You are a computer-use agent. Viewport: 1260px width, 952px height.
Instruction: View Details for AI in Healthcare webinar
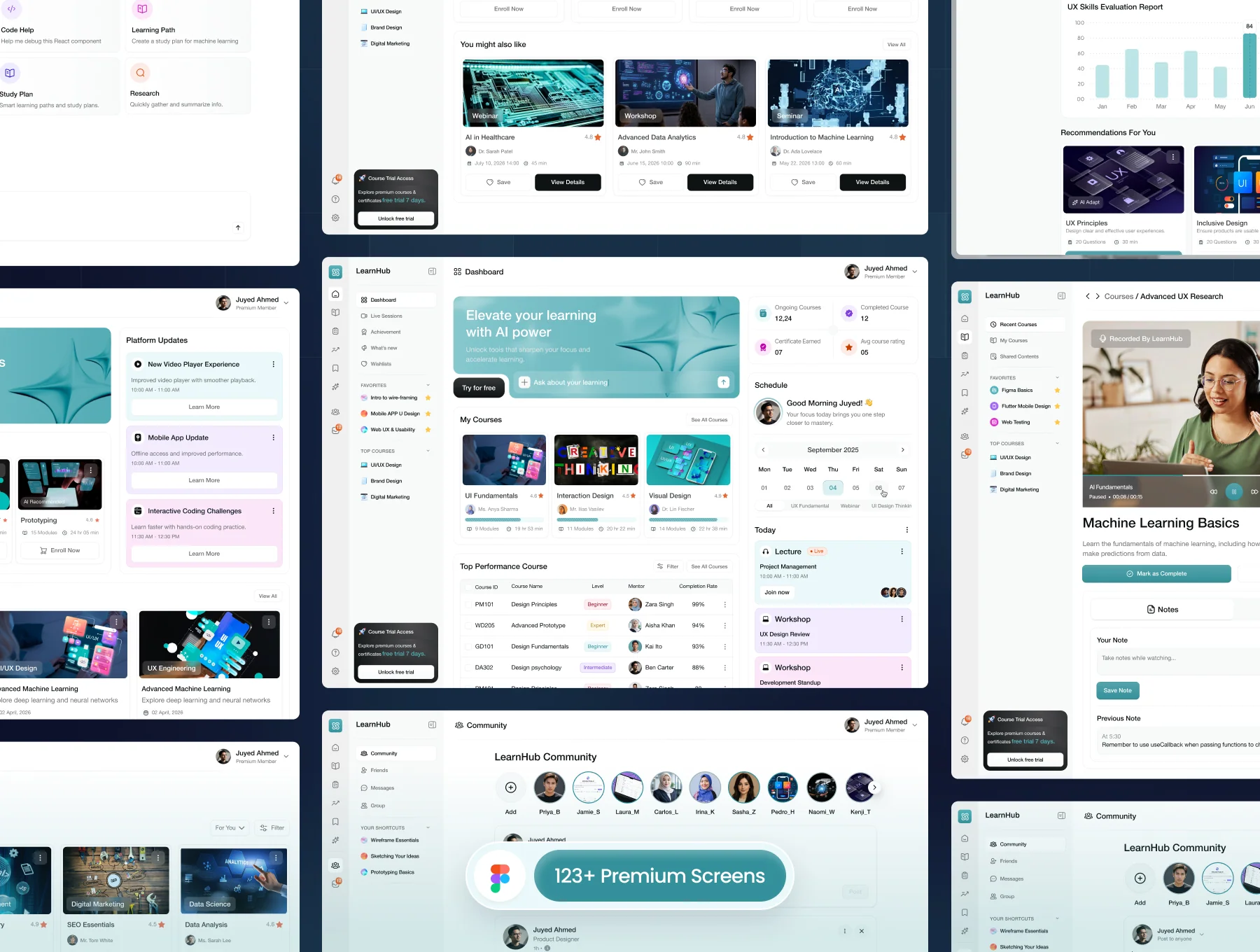[568, 182]
